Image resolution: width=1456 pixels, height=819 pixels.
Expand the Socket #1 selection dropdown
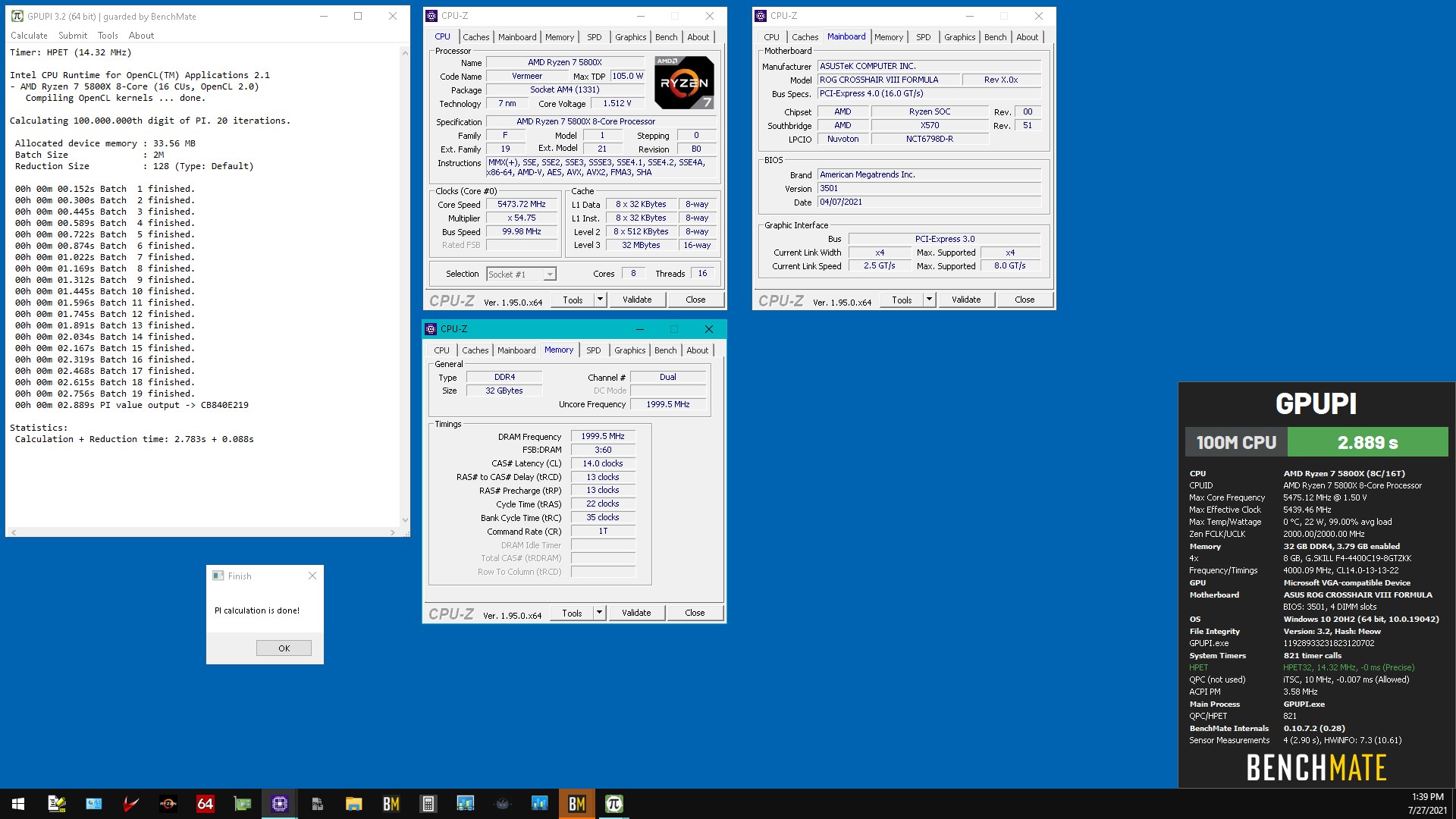tap(550, 275)
